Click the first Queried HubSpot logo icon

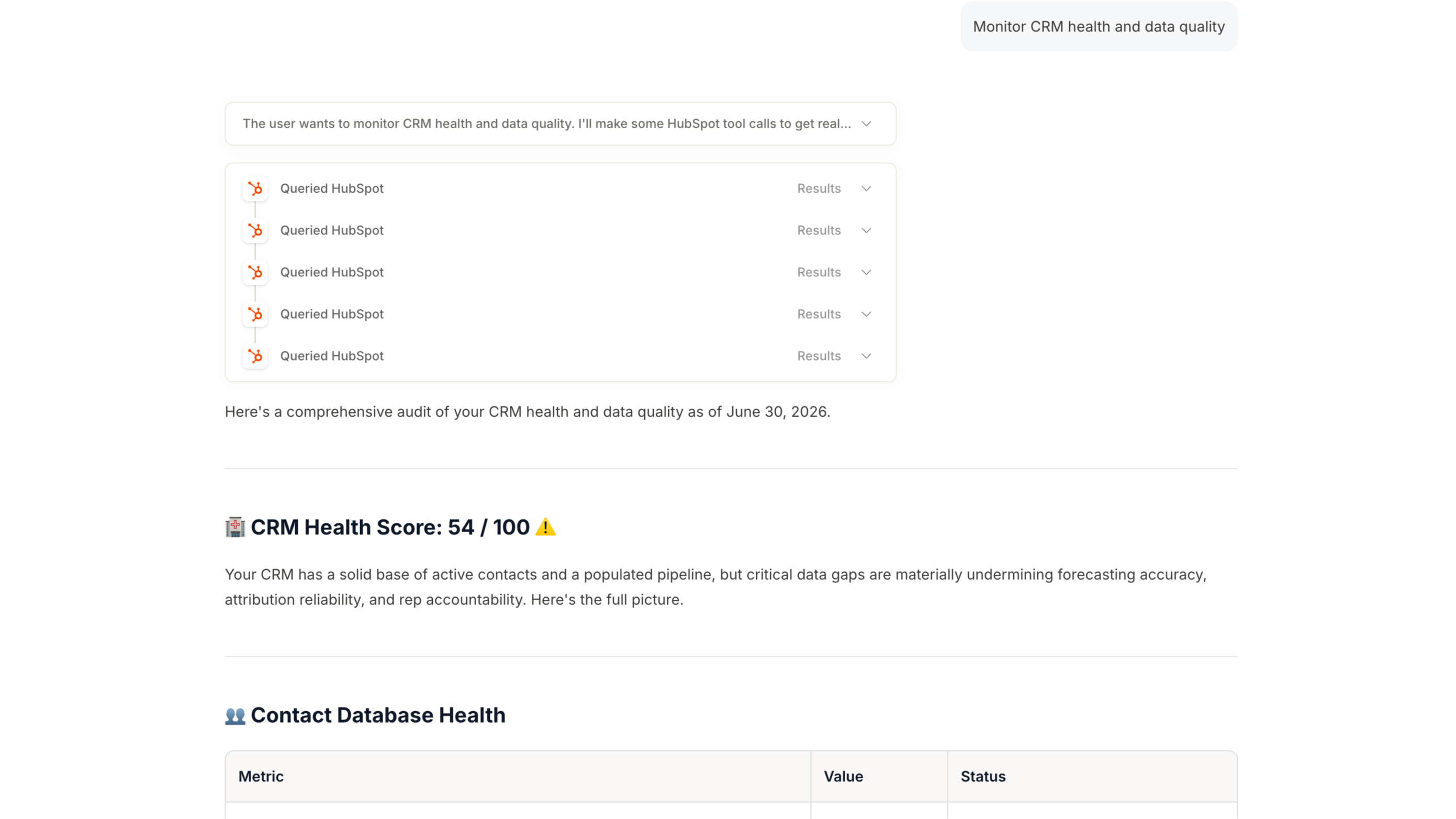(x=255, y=188)
